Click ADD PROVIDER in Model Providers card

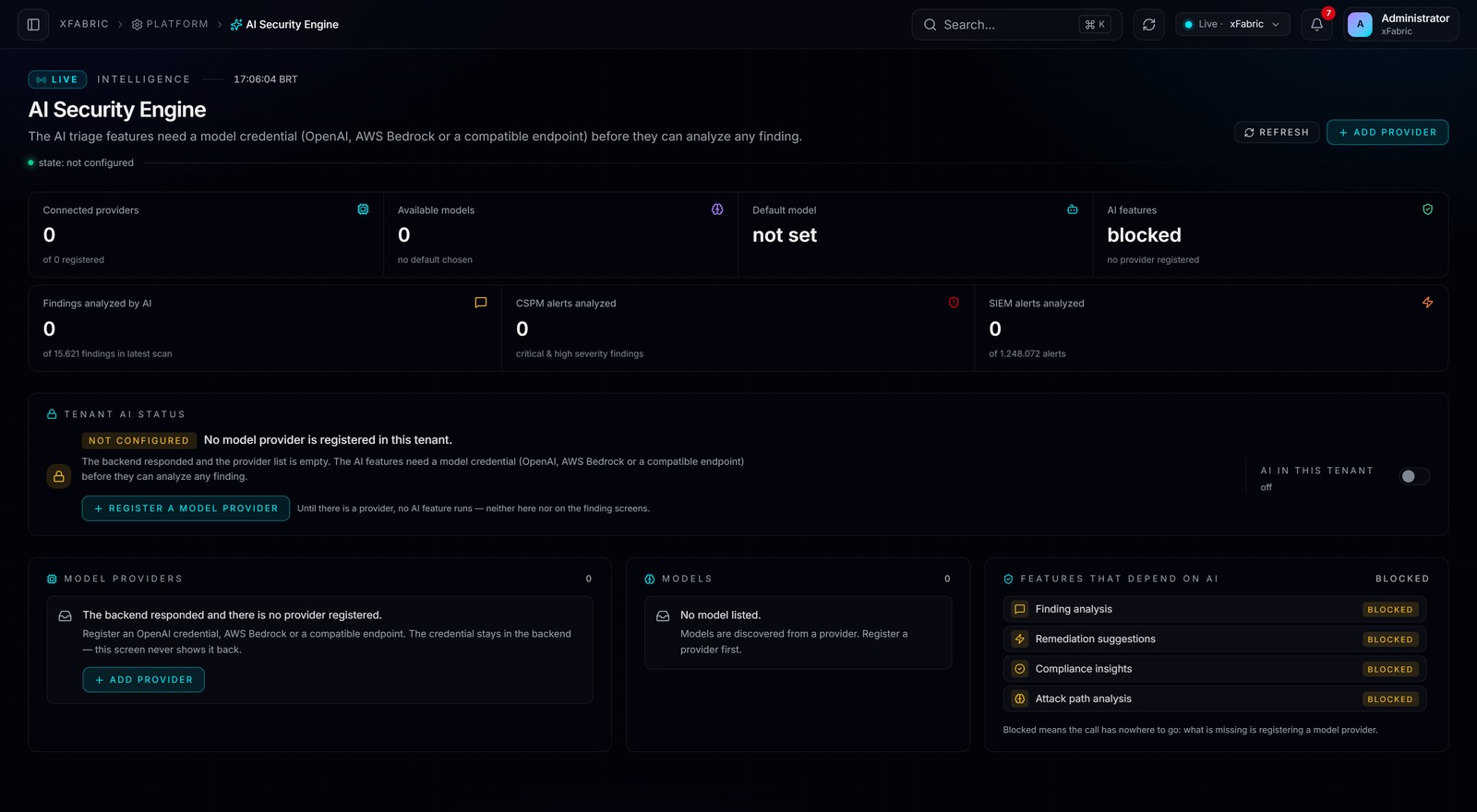point(144,680)
